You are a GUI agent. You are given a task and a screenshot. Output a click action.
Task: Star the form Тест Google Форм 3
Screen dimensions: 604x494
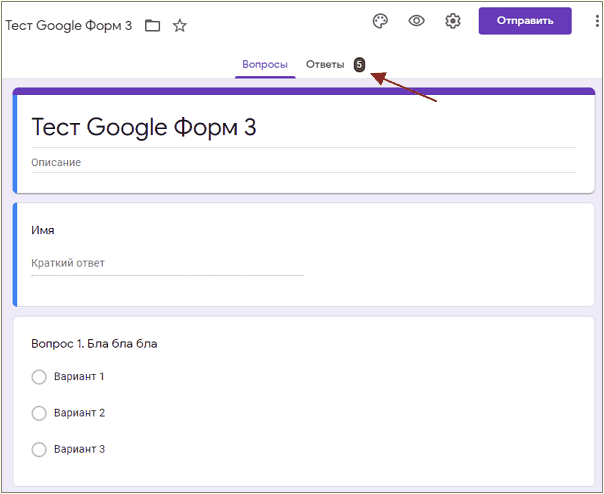180,26
